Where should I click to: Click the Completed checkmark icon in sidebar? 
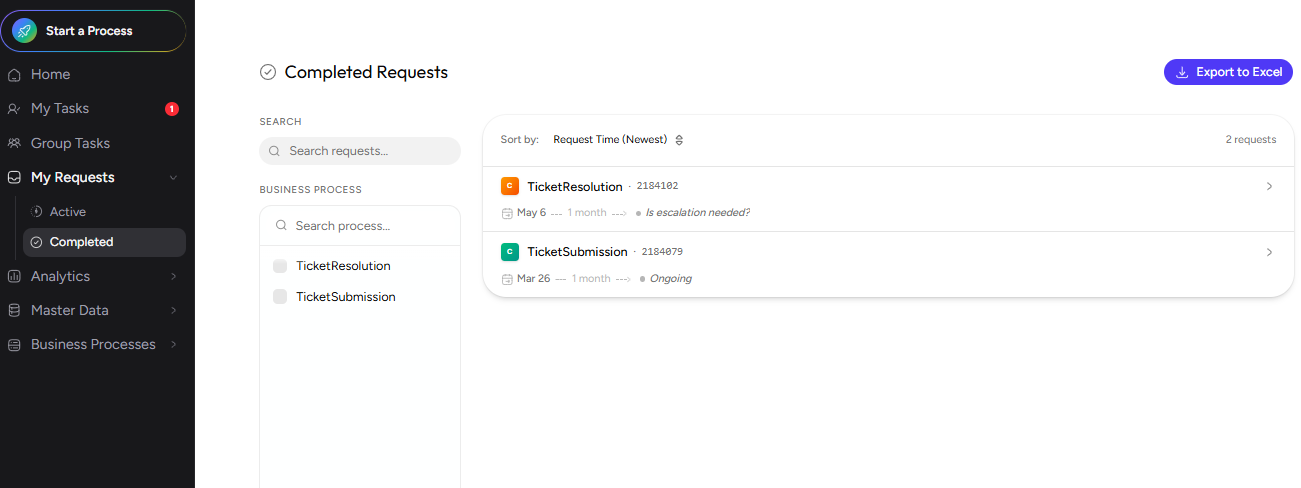click(37, 242)
